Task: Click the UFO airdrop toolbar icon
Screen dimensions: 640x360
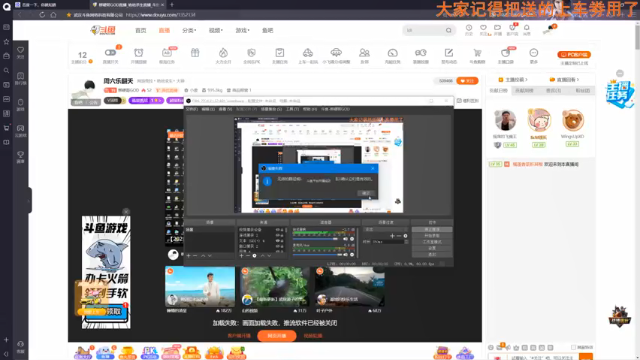Action: (336, 53)
